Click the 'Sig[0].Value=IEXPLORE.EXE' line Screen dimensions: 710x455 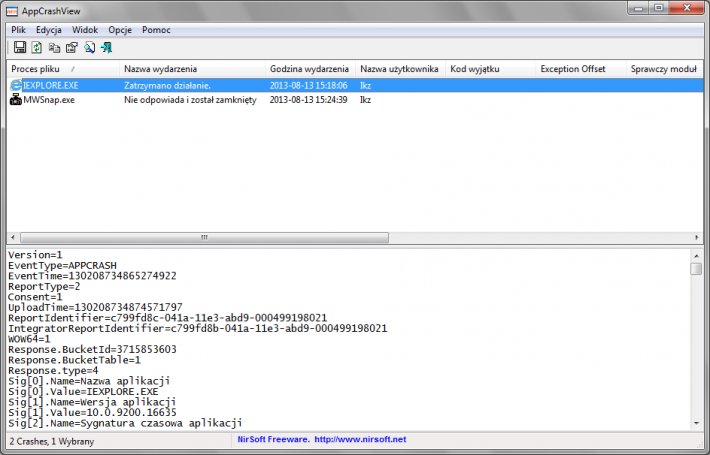click(83, 392)
